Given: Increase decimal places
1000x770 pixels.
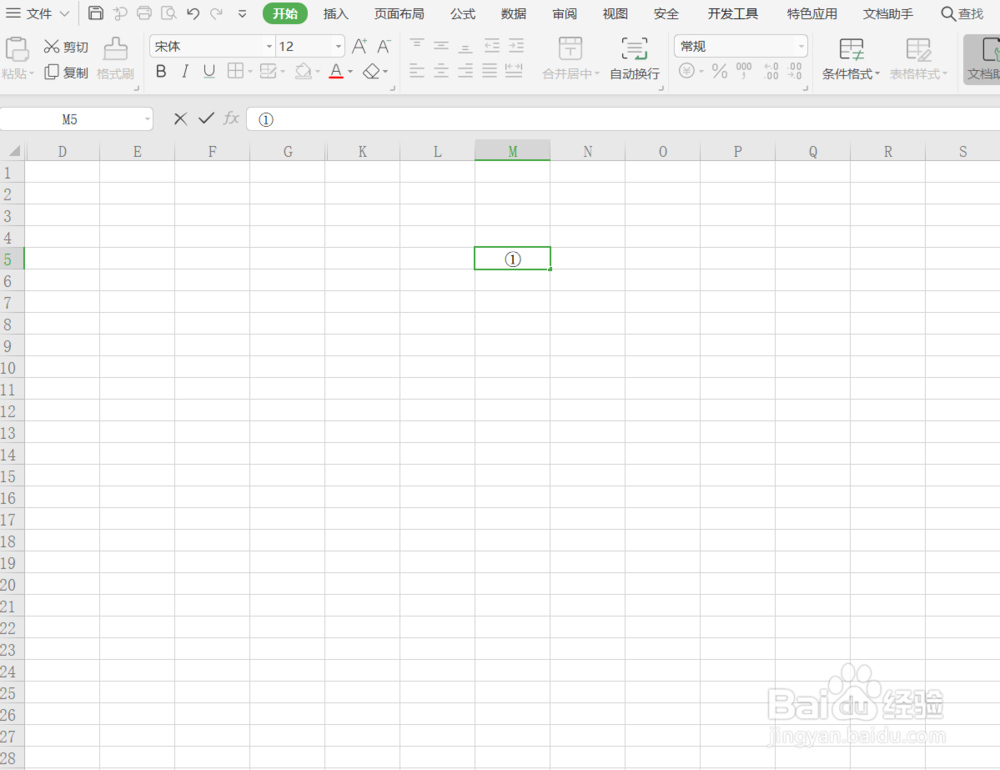Looking at the screenshot, I should point(771,71).
